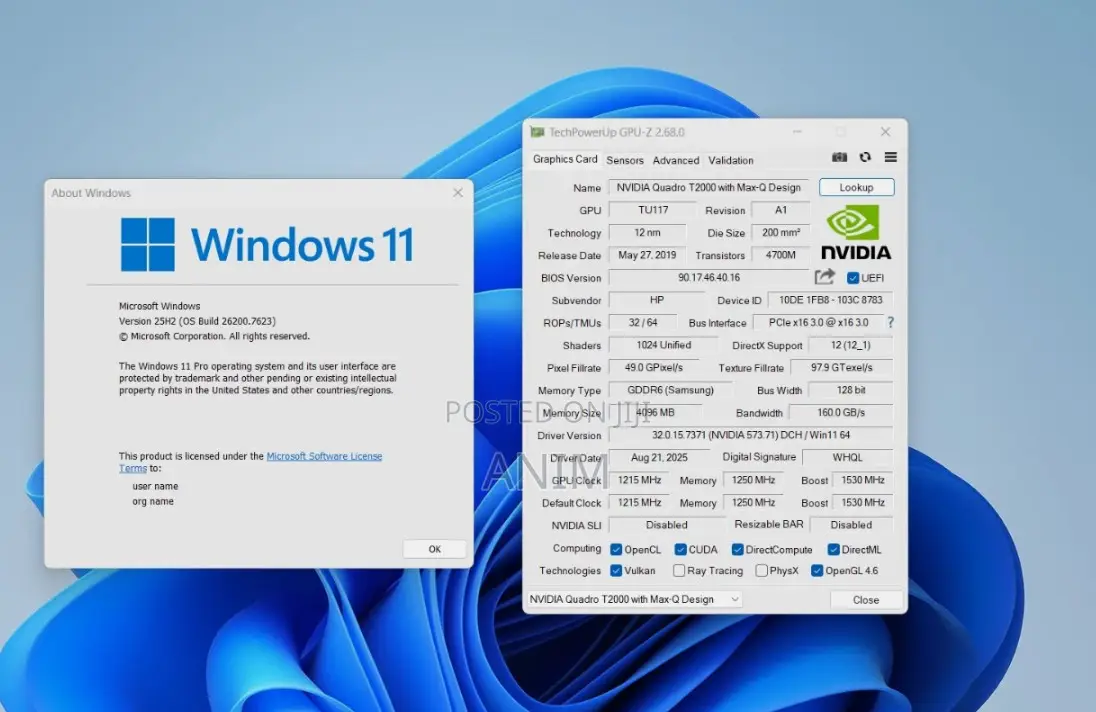
Task: Toggle the Ray Tracing checkbox
Action: [x=679, y=571]
